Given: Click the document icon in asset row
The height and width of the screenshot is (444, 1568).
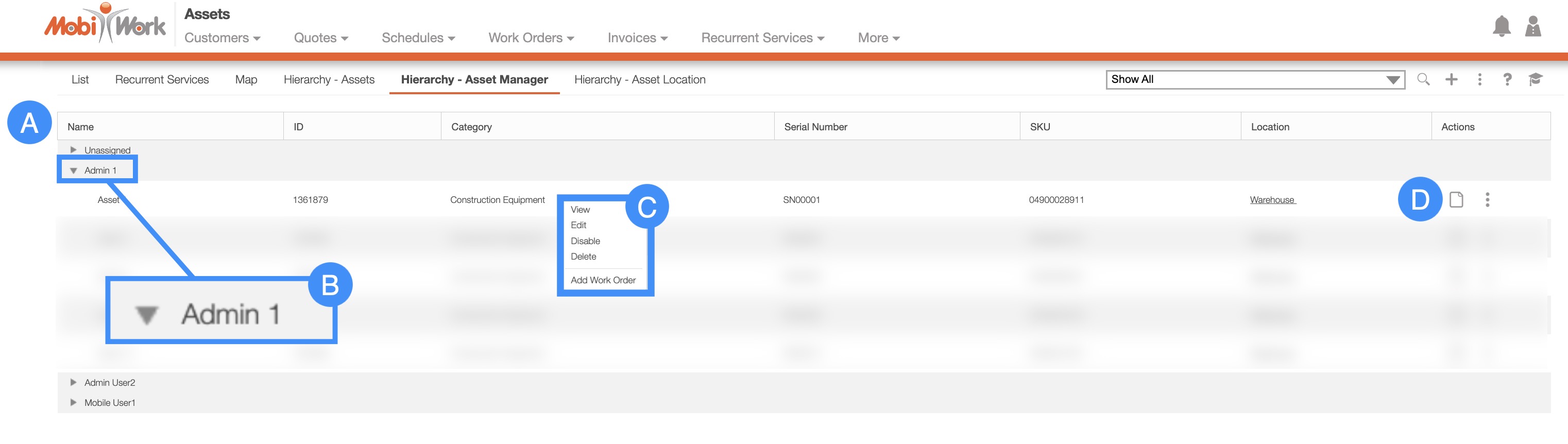Looking at the screenshot, I should 1456,200.
